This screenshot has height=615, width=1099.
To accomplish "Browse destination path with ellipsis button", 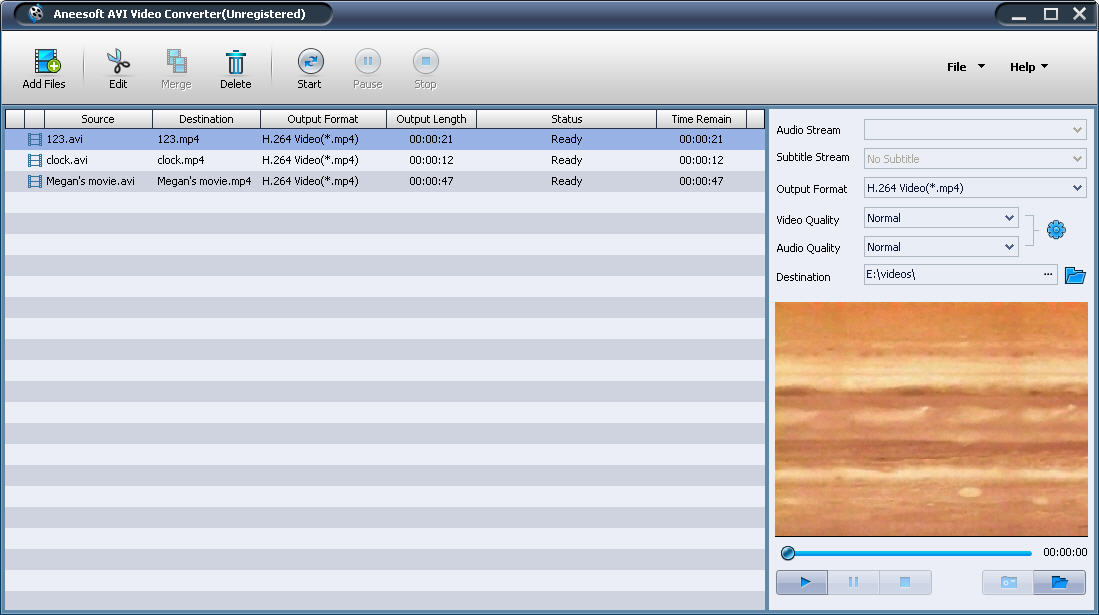I will pos(1048,274).
